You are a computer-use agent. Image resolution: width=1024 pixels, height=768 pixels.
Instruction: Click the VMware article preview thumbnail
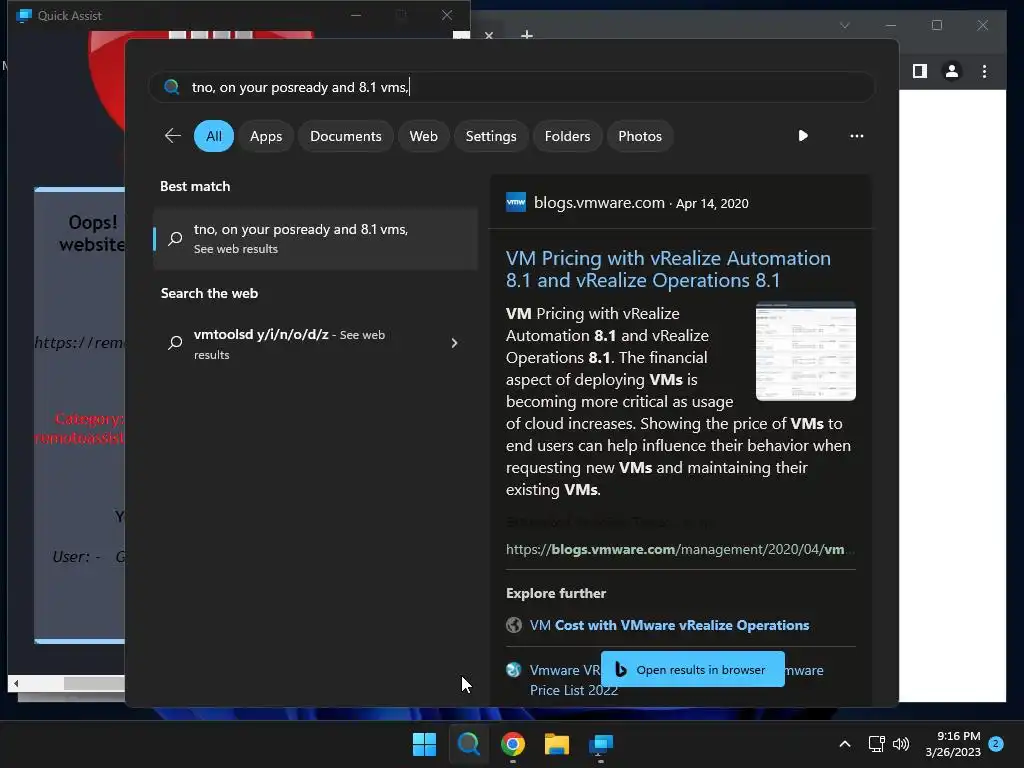805,351
